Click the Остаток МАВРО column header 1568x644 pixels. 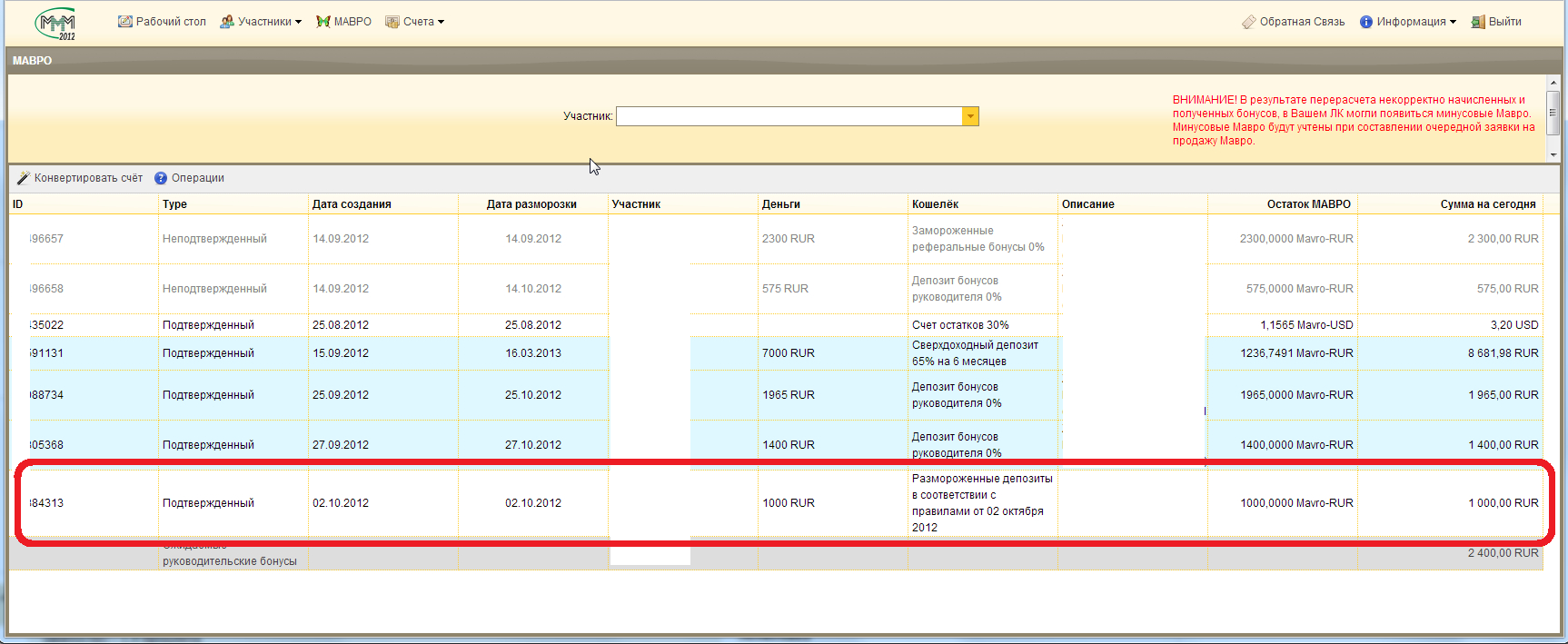(x=1283, y=204)
